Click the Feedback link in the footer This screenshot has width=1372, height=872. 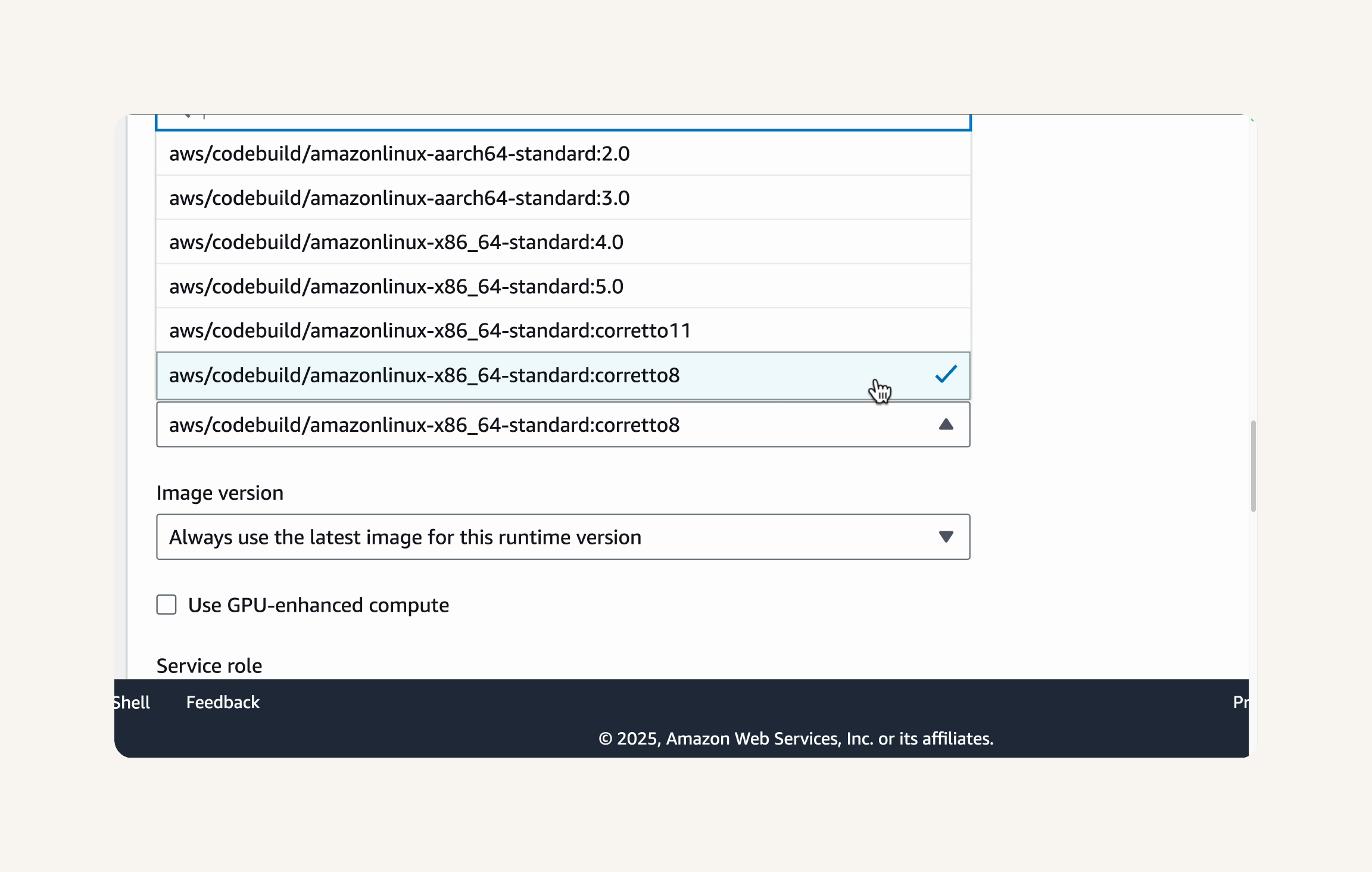coord(223,702)
